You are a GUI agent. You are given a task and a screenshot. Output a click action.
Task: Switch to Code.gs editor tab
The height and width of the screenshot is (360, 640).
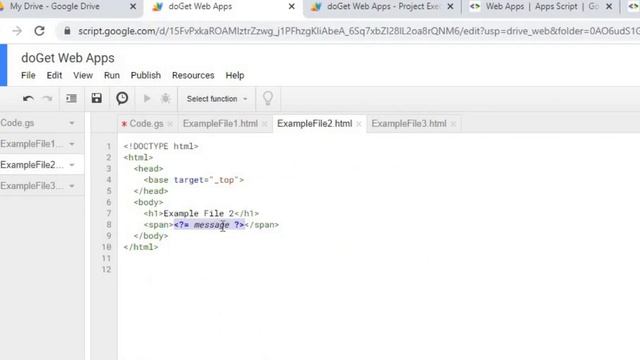tap(146, 124)
